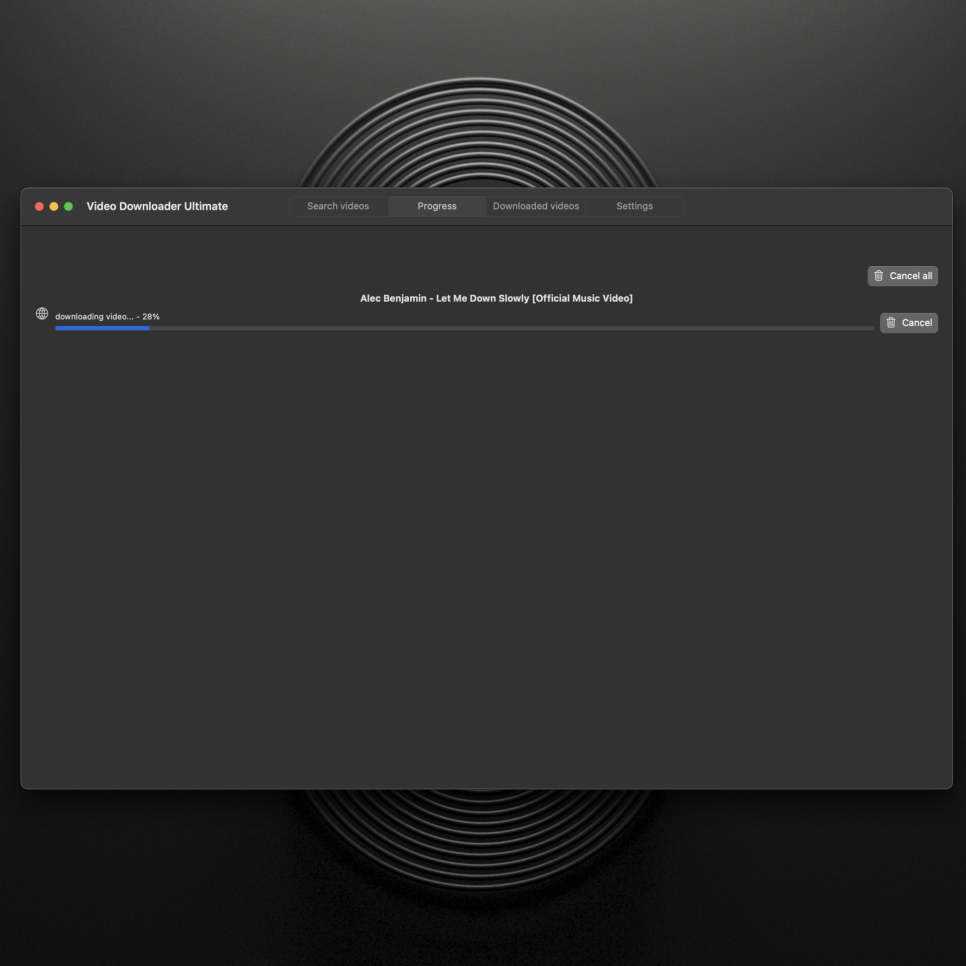Maximize the window with the green button
Image resolution: width=966 pixels, height=966 pixels.
pyautogui.click(x=69, y=206)
